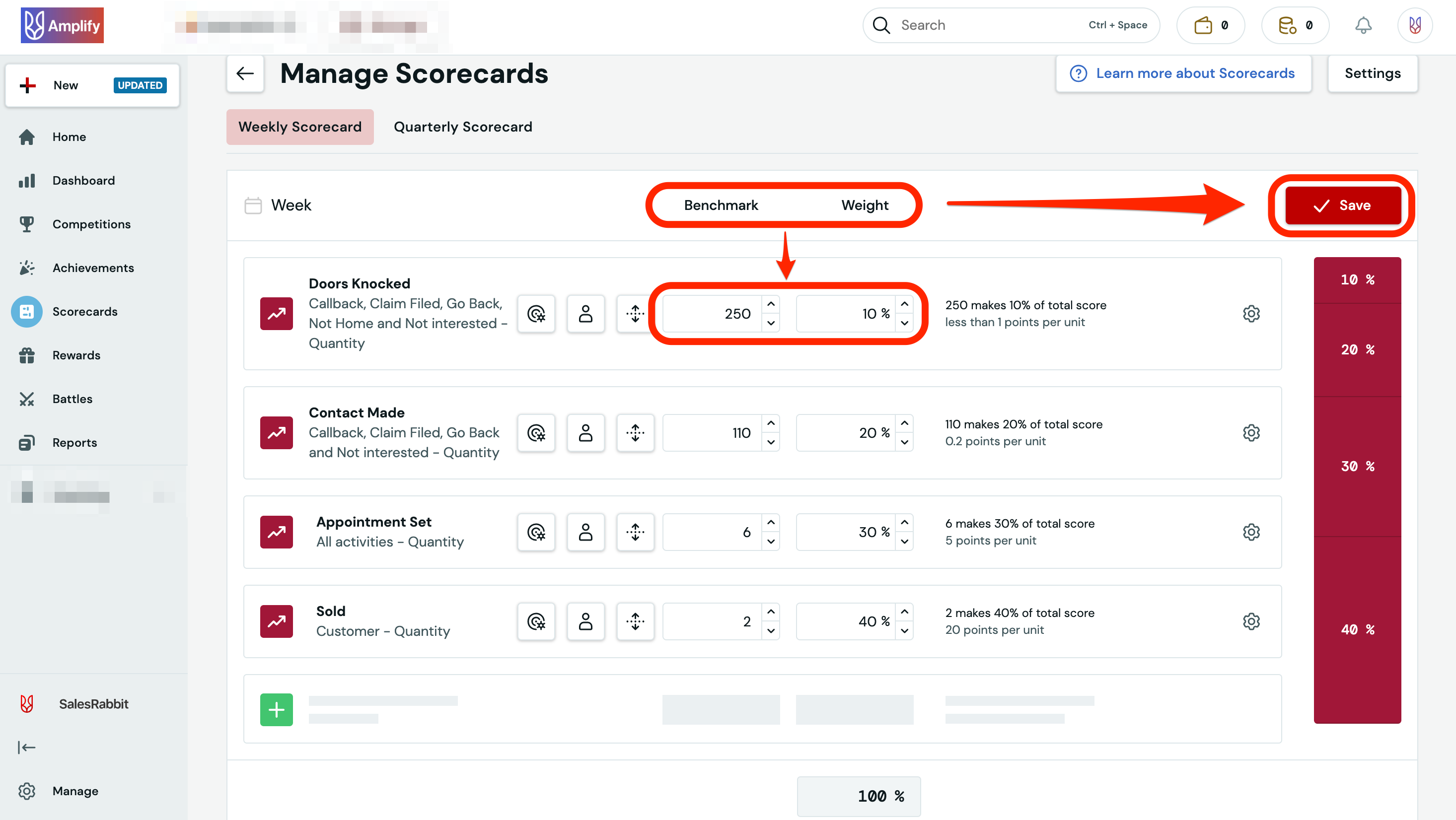The height and width of the screenshot is (820, 1456).
Task: Click the user assignment icon on Contact Made row
Action: pyautogui.click(x=585, y=433)
